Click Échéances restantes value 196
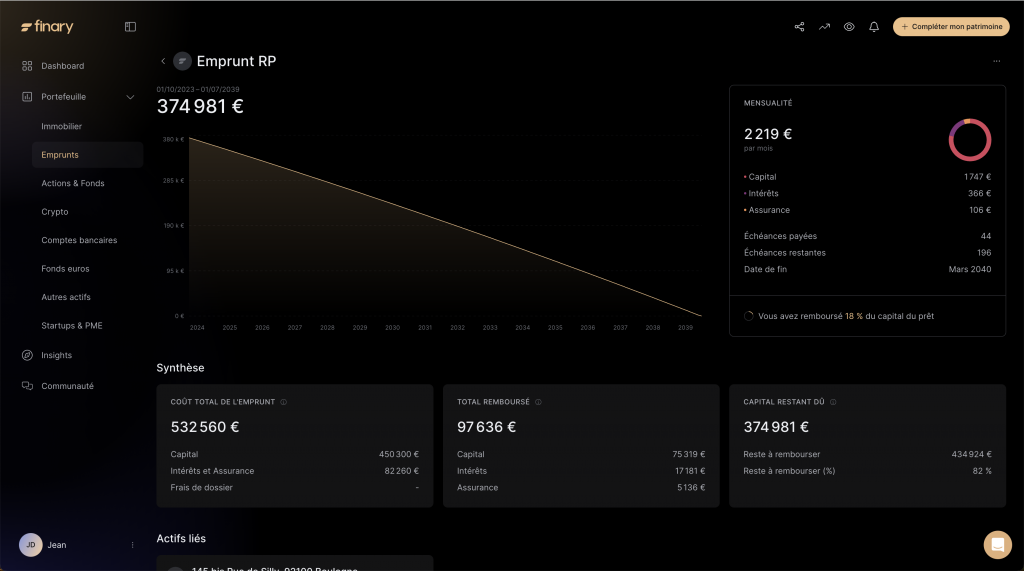Image resolution: width=1024 pixels, height=571 pixels. tap(984, 253)
